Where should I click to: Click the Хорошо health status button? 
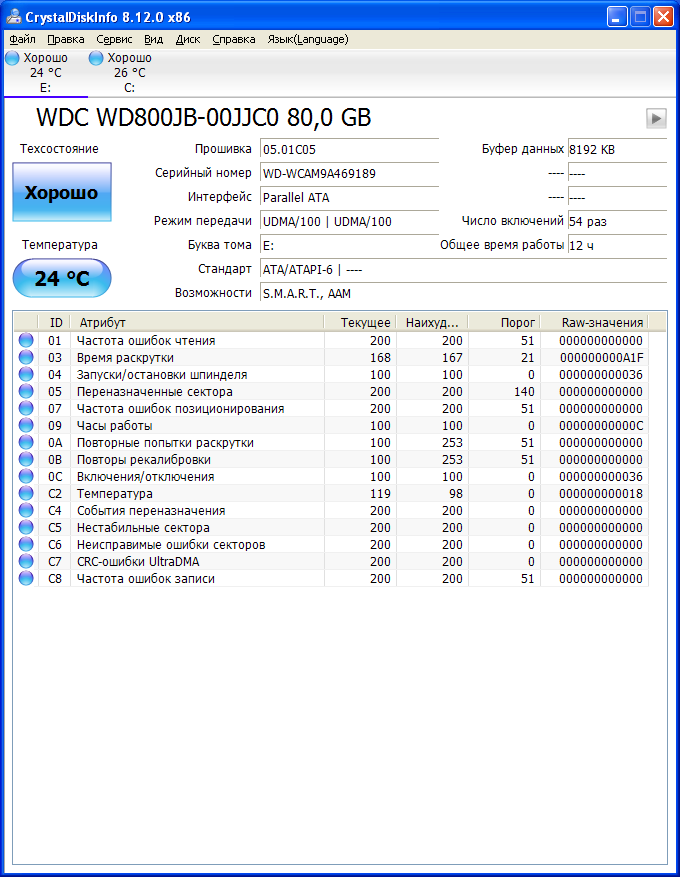pyautogui.click(x=62, y=192)
